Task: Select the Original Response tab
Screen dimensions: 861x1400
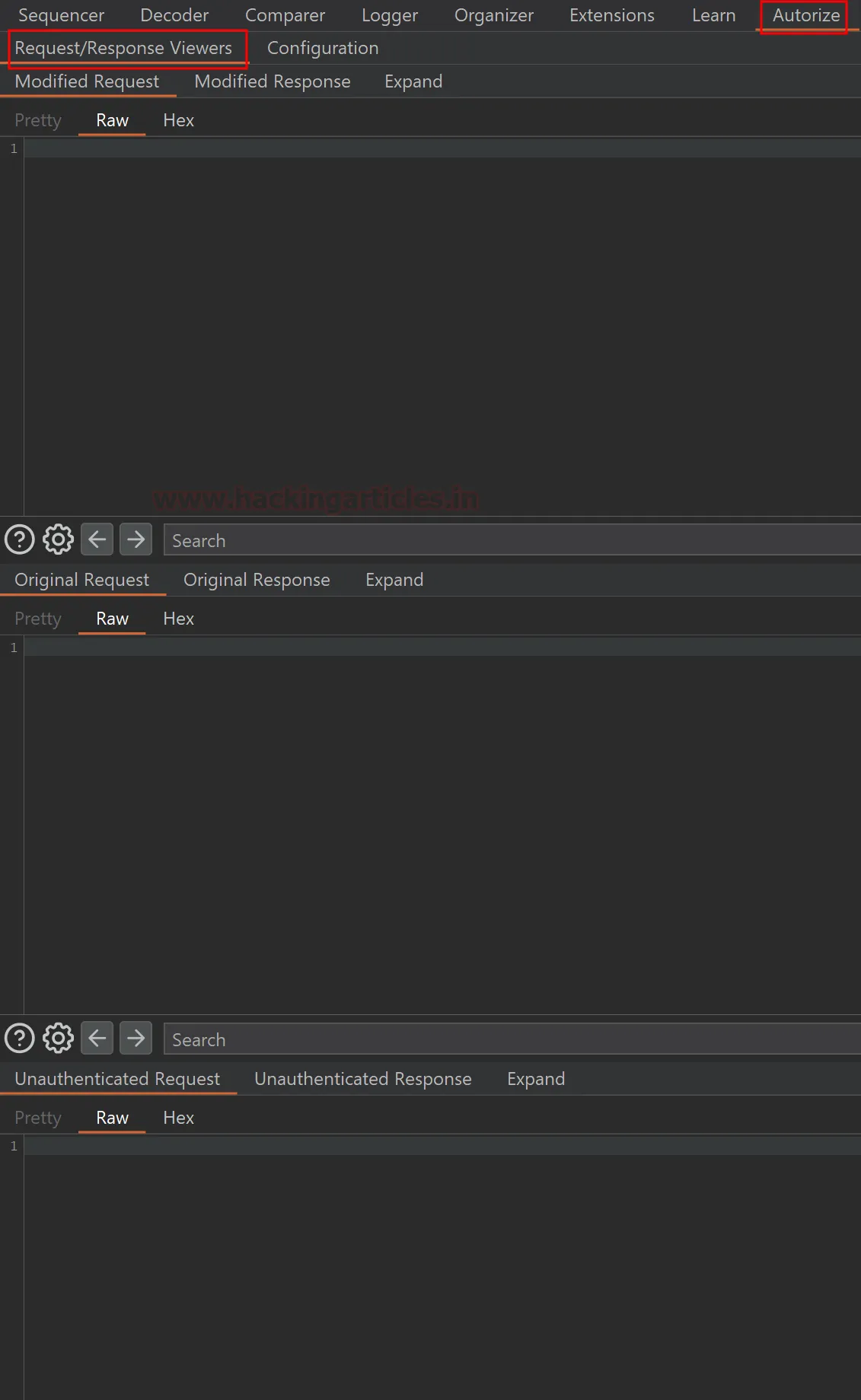Action: click(x=257, y=580)
